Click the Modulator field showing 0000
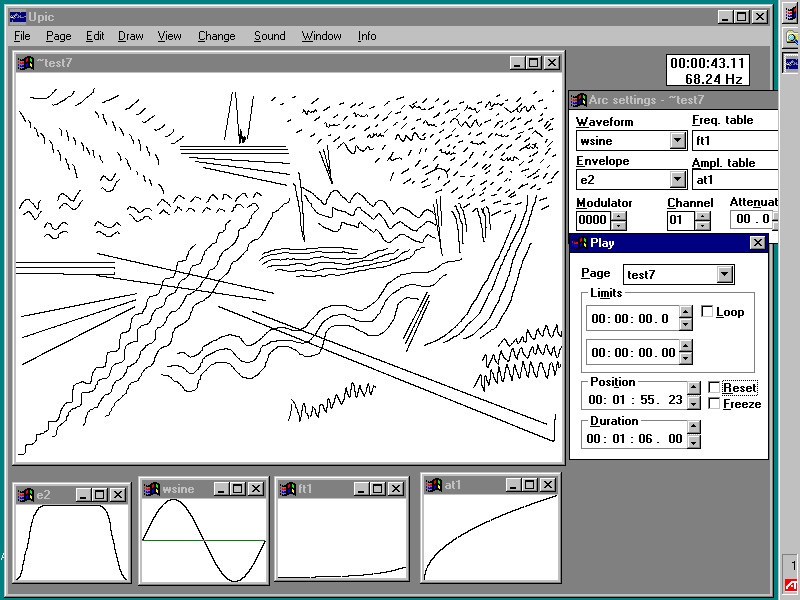This screenshot has height=600, width=800. (594, 220)
